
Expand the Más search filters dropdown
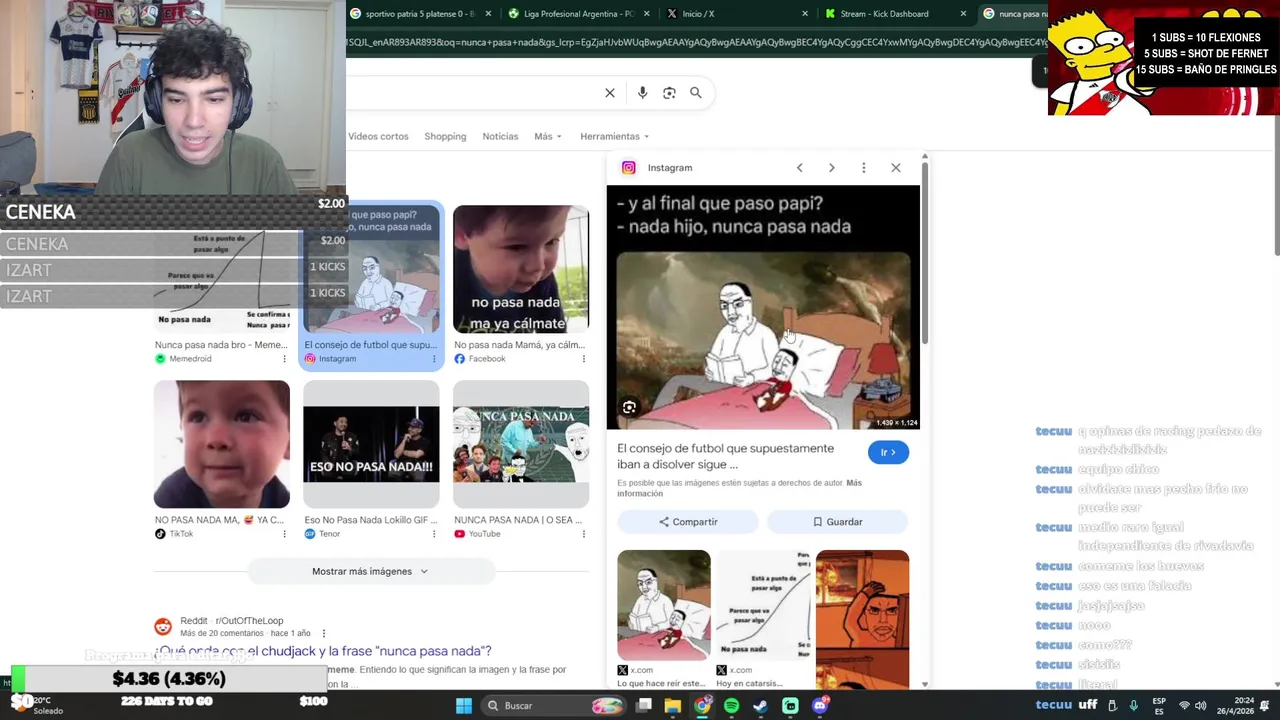point(548,136)
